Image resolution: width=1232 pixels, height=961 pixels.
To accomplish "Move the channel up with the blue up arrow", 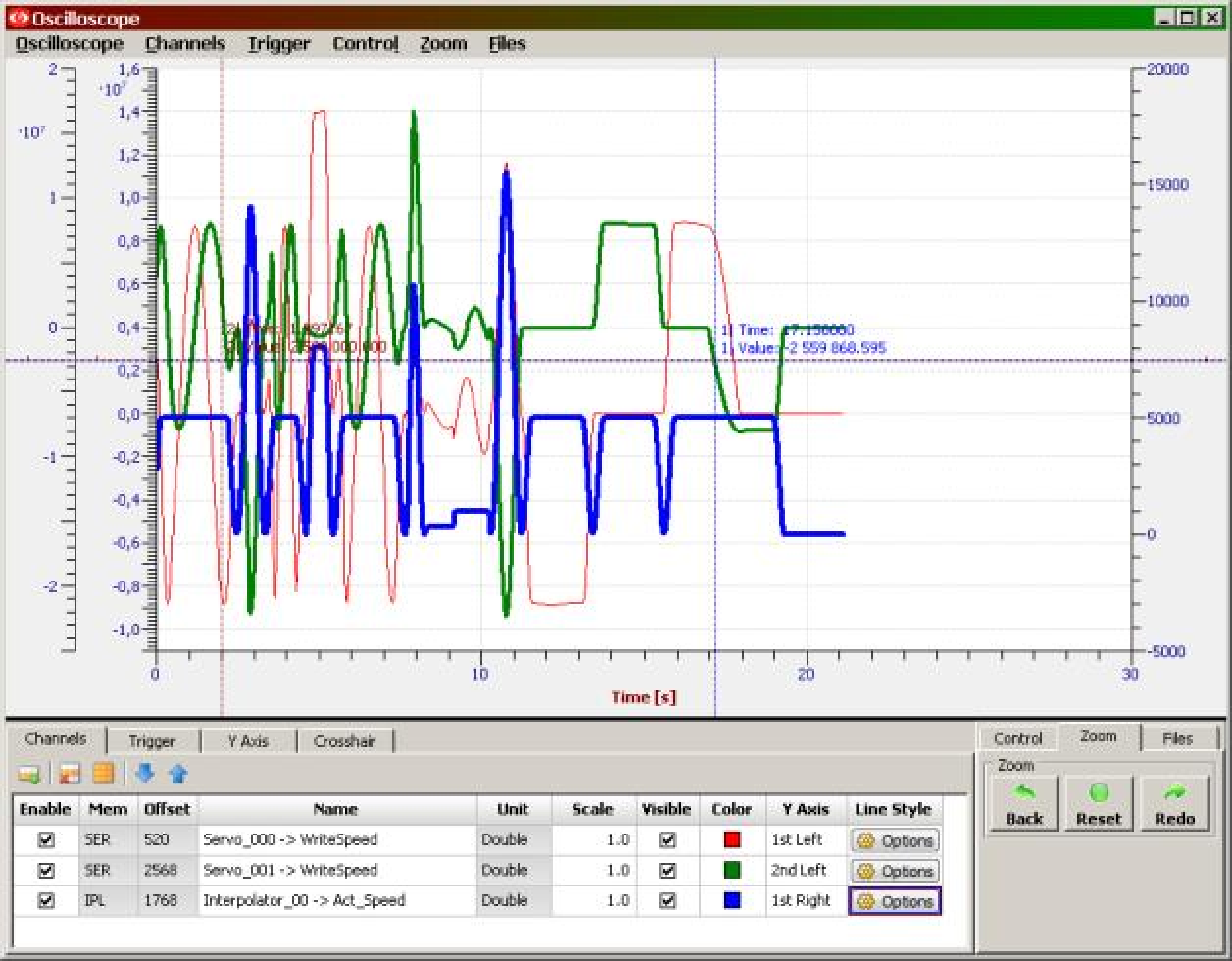I will (178, 774).
